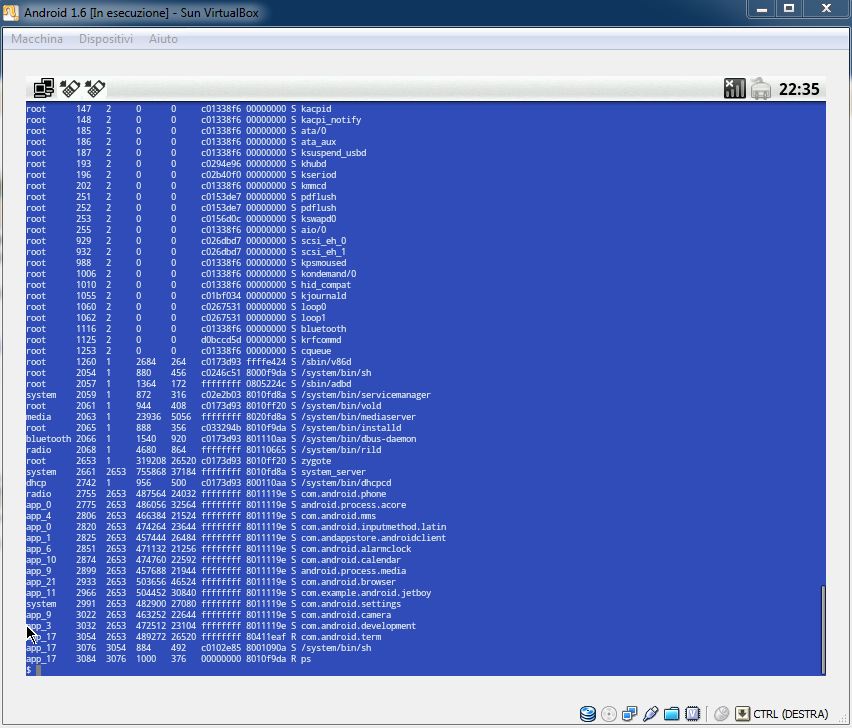Screen dimensions: 852x728
Task: Click the /system/bin/mediaserver entry
Action: point(358,417)
